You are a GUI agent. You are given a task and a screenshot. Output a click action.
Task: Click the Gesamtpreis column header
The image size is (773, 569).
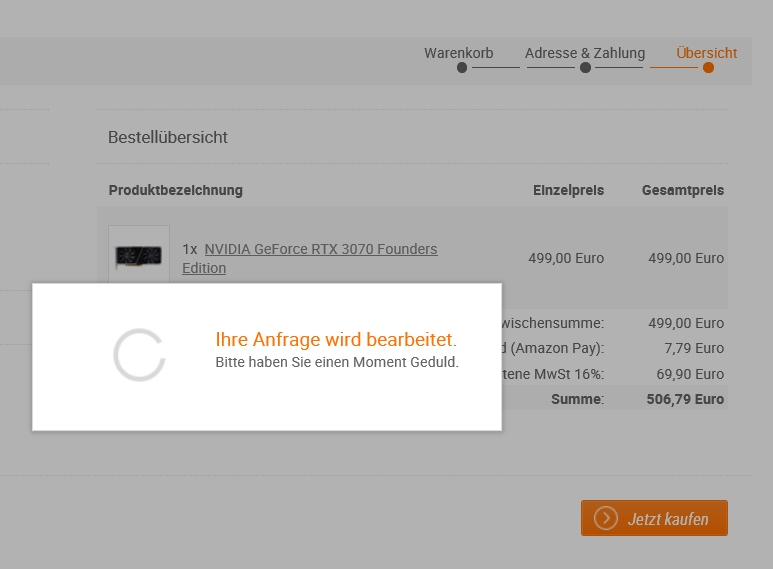tap(683, 190)
